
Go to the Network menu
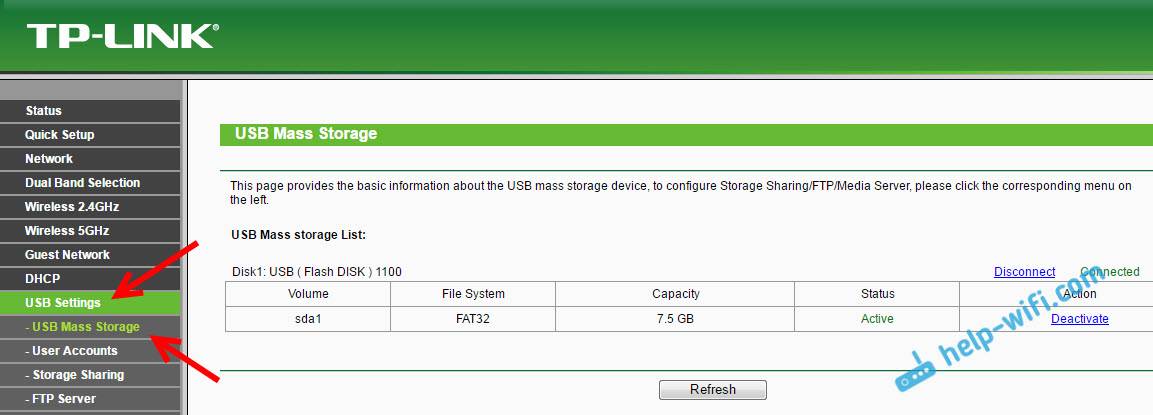pos(49,159)
